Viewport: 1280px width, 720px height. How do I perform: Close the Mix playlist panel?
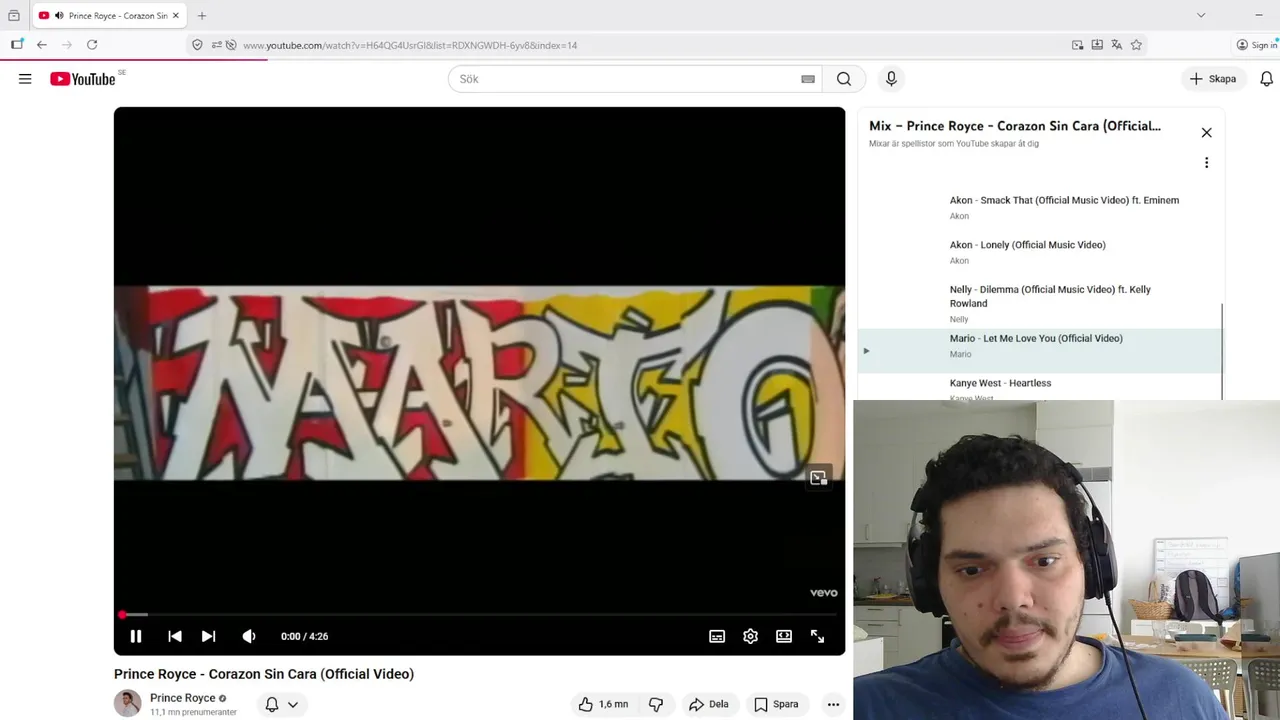tap(1206, 133)
